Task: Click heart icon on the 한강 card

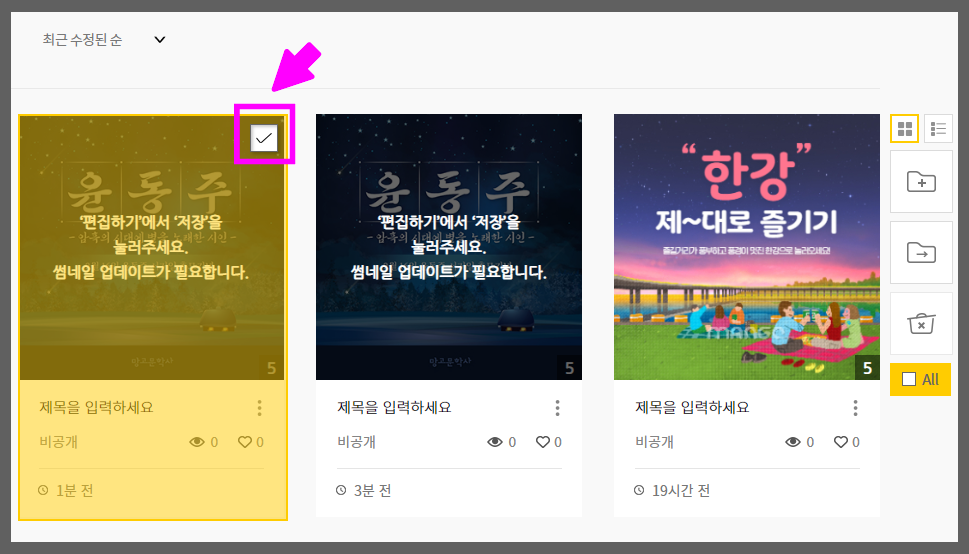Action: pos(840,442)
